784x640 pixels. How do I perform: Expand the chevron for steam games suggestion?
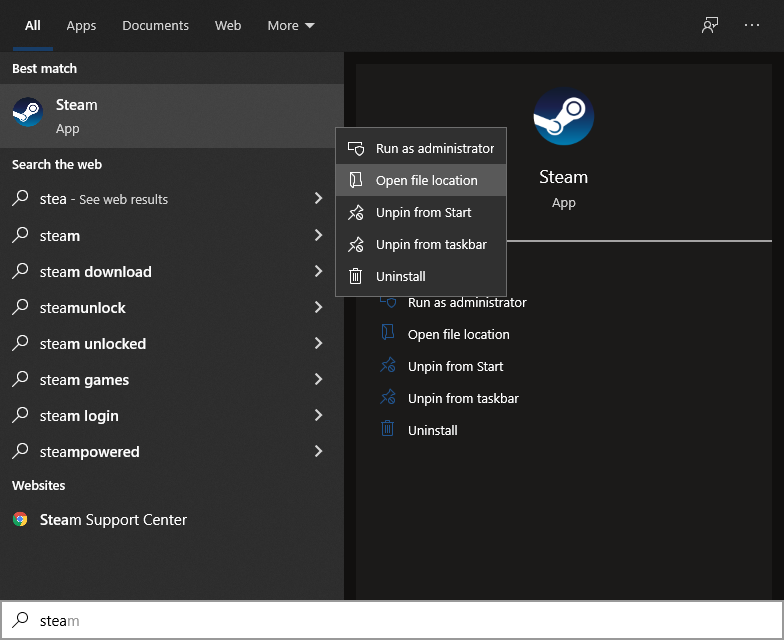click(x=318, y=380)
